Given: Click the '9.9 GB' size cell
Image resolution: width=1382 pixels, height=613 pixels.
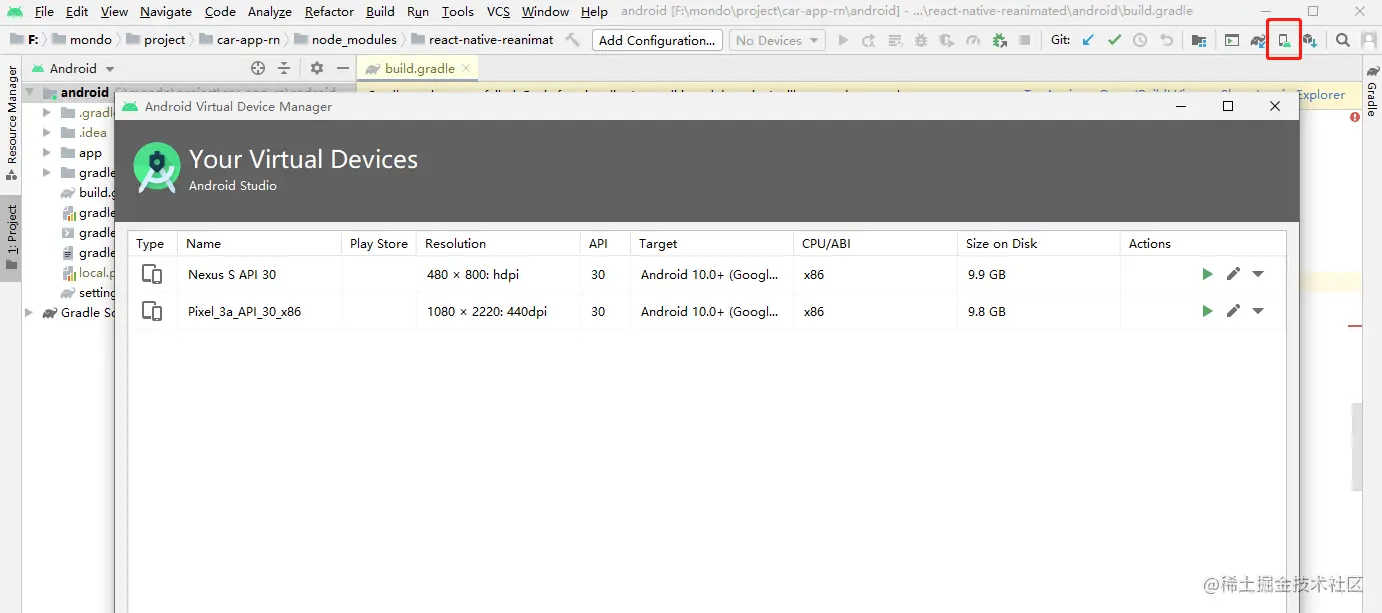Looking at the screenshot, I should pos(987,274).
